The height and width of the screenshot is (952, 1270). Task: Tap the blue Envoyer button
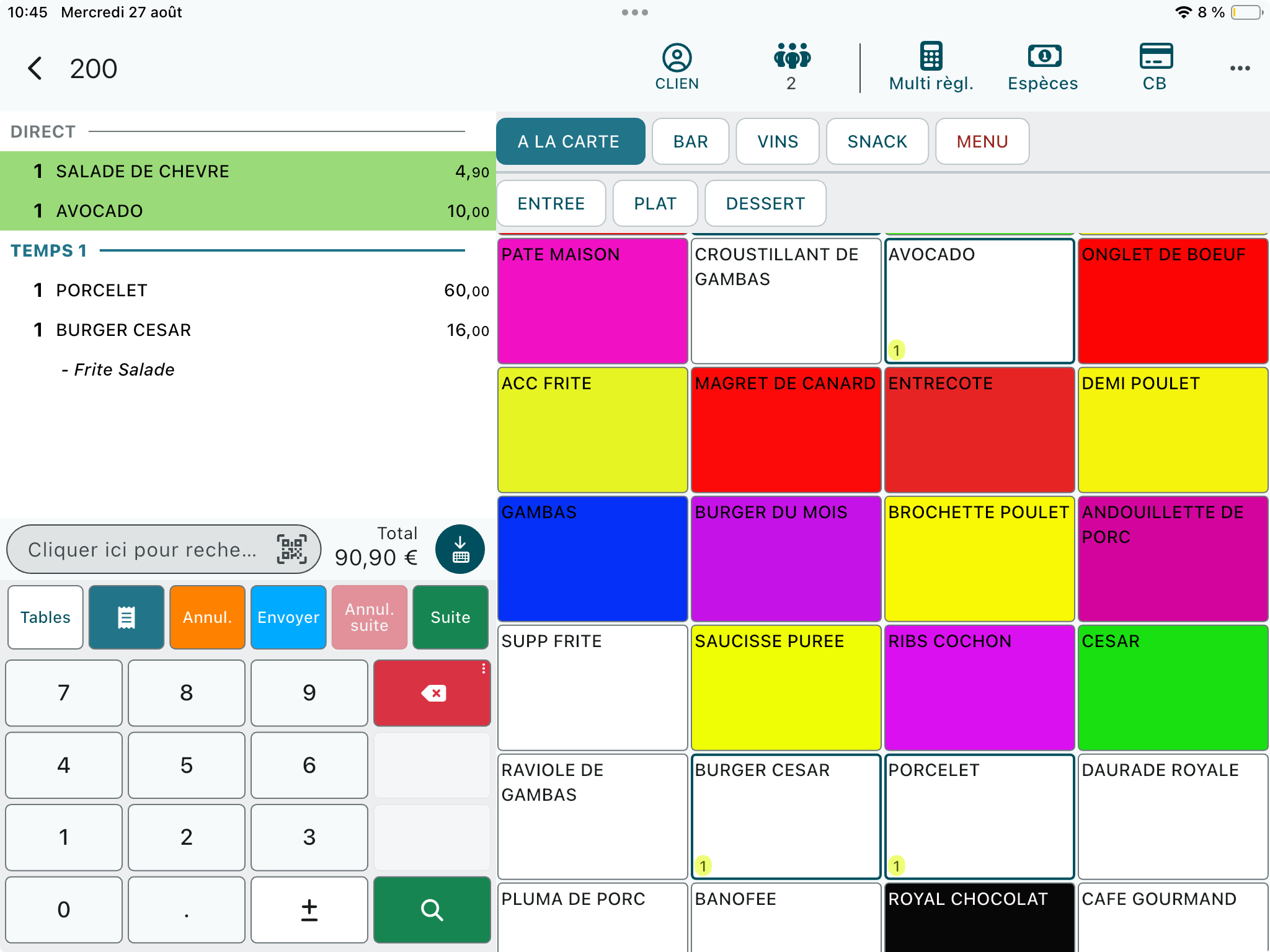(288, 617)
